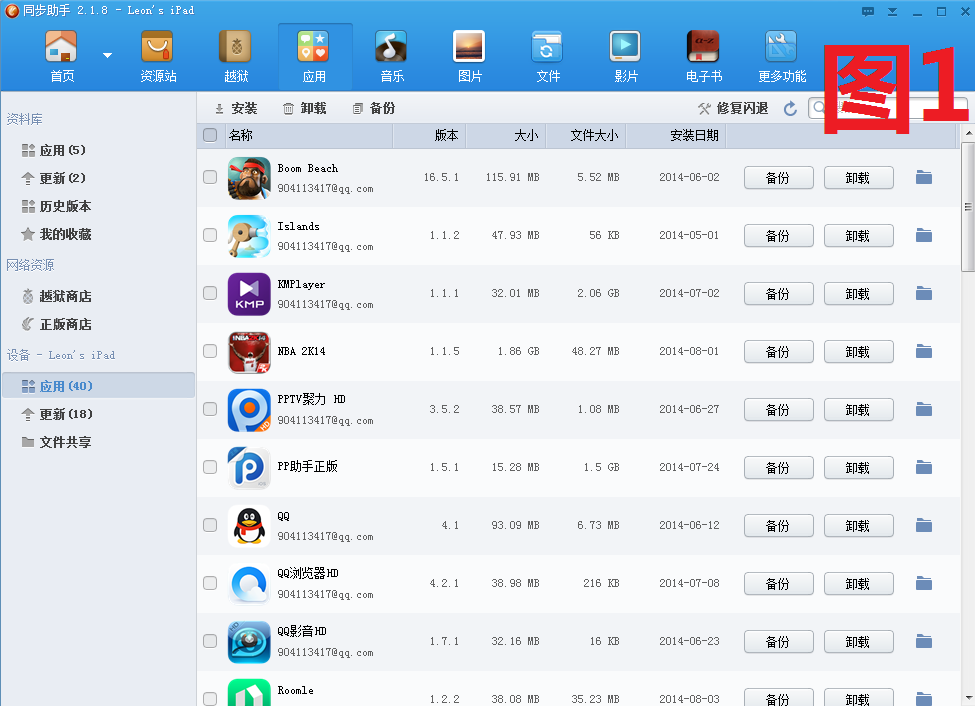The image size is (975, 706).
Task: Open folder icon for NBA 2K14
Action: click(x=924, y=351)
